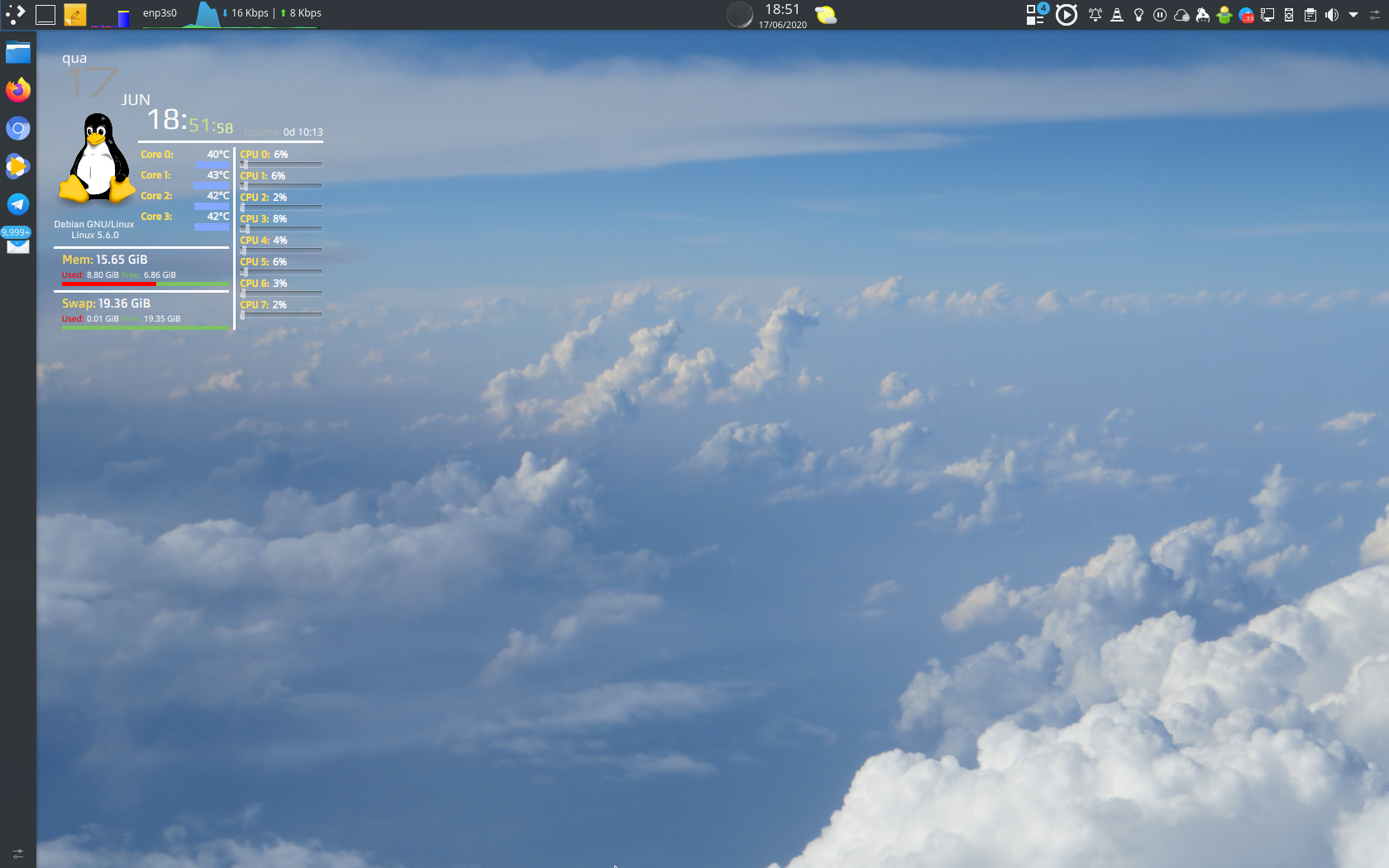Screen dimensions: 1389x868
Task: Click the circled pause tray icon
Action: 1160,15
